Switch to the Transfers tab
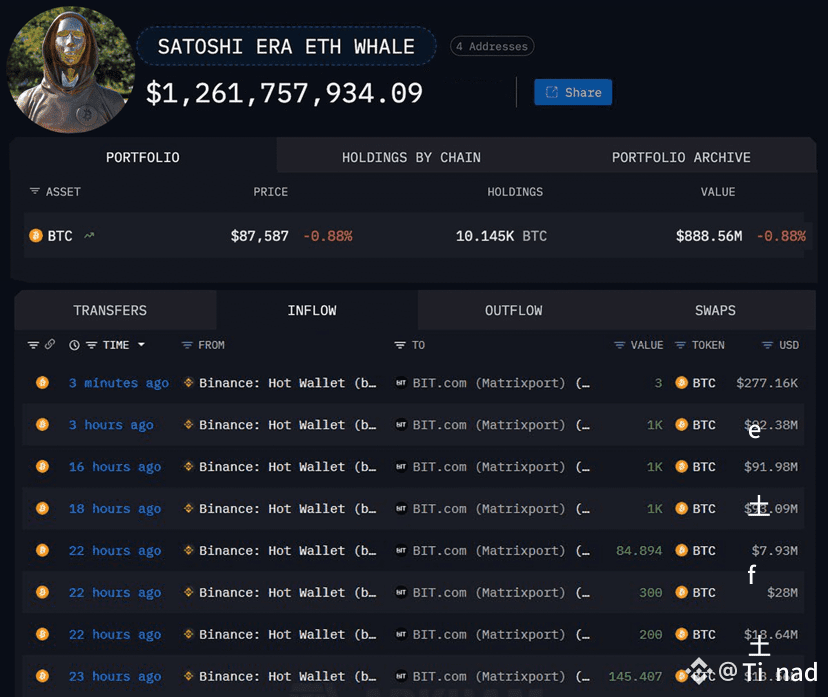 pyautogui.click(x=110, y=310)
